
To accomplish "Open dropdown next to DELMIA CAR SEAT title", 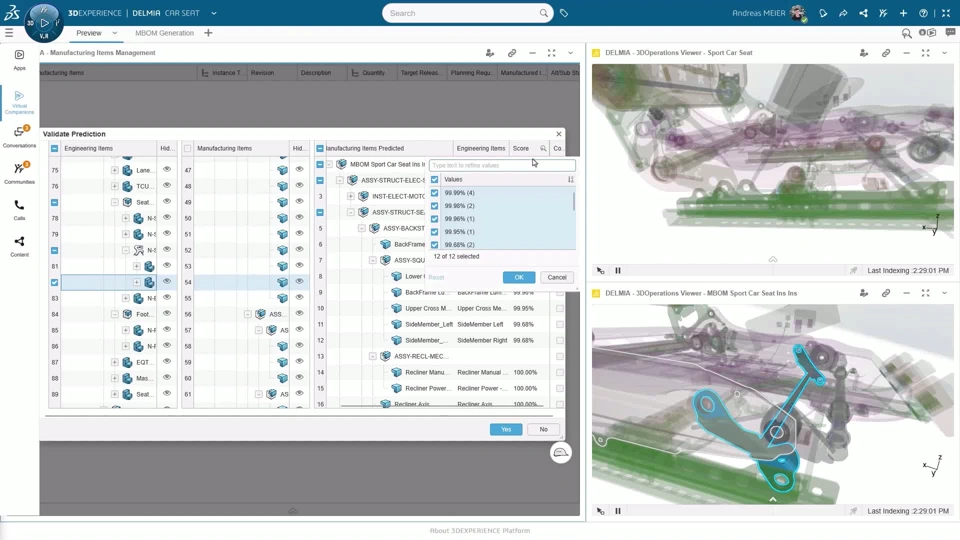I will 214,13.
